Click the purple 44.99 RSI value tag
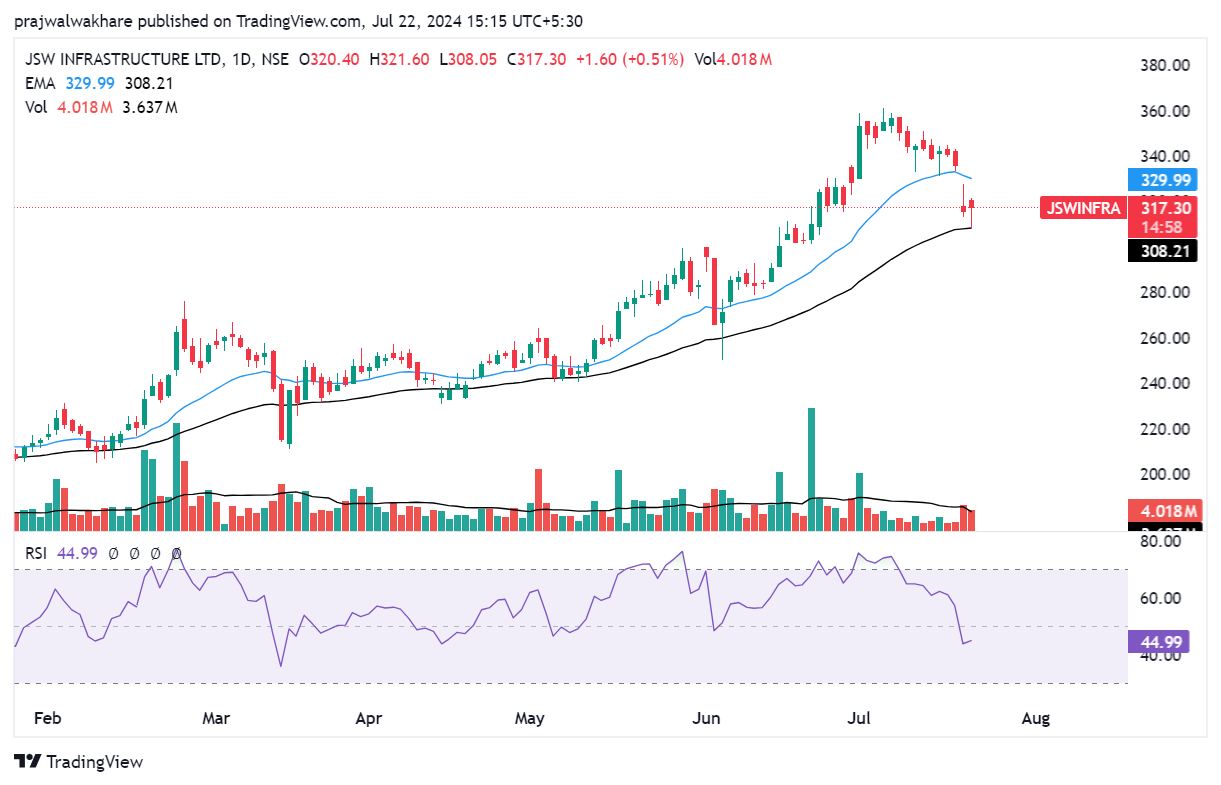 point(1157,641)
